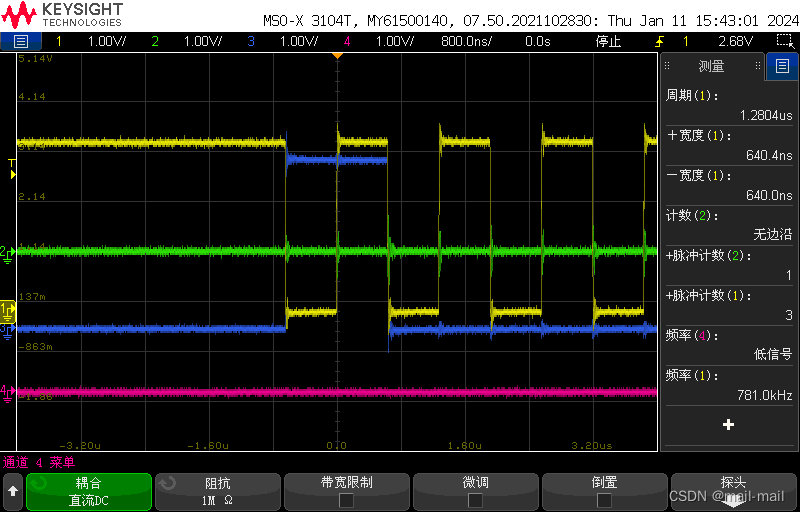Select channel 4 scale 1.00V/
The width and height of the screenshot is (800, 512).
click(394, 41)
